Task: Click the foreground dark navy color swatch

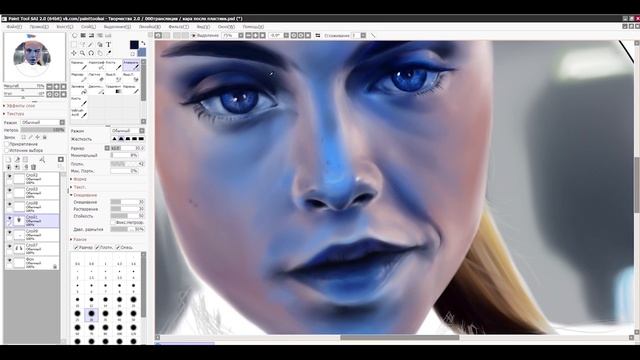Action: pos(134,45)
